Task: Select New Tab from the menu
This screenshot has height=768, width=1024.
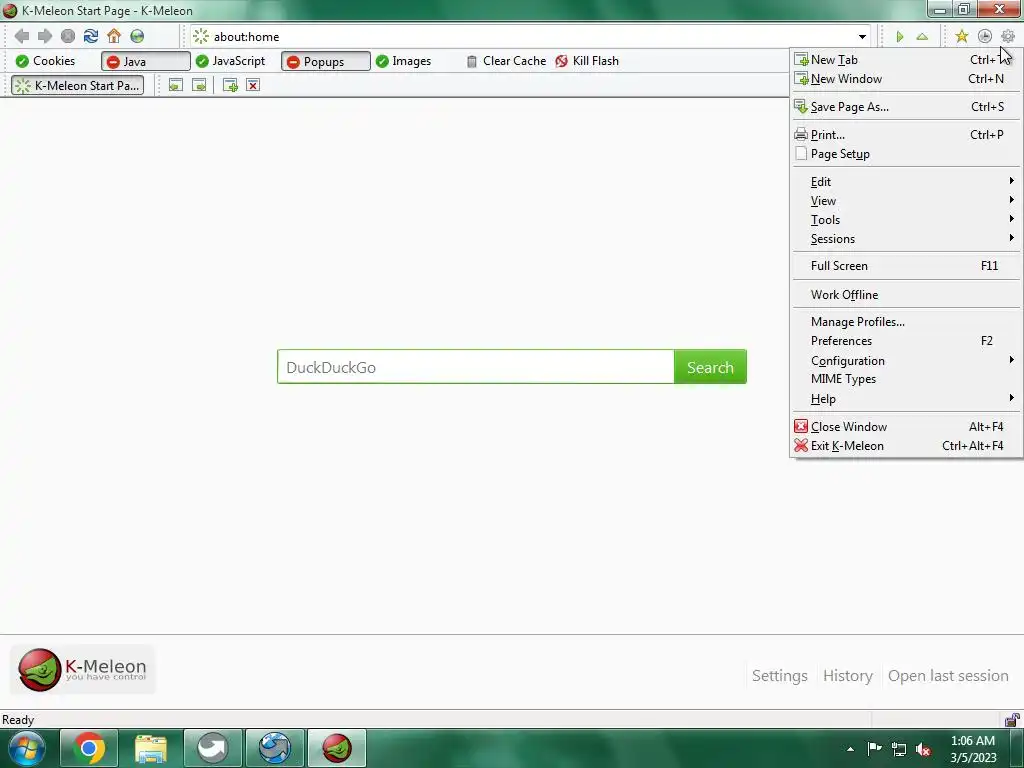Action: (x=906, y=59)
